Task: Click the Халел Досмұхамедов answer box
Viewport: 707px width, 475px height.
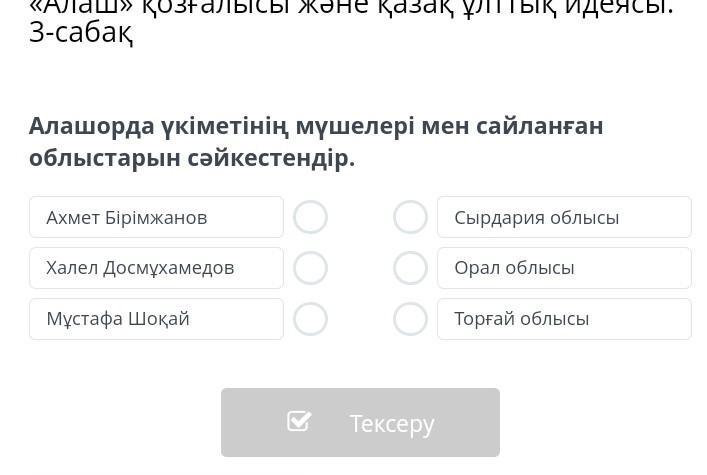Action: point(156,268)
